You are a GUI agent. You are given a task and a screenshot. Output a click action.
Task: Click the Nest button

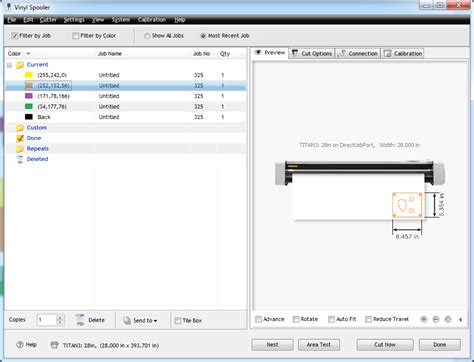pos(272,345)
